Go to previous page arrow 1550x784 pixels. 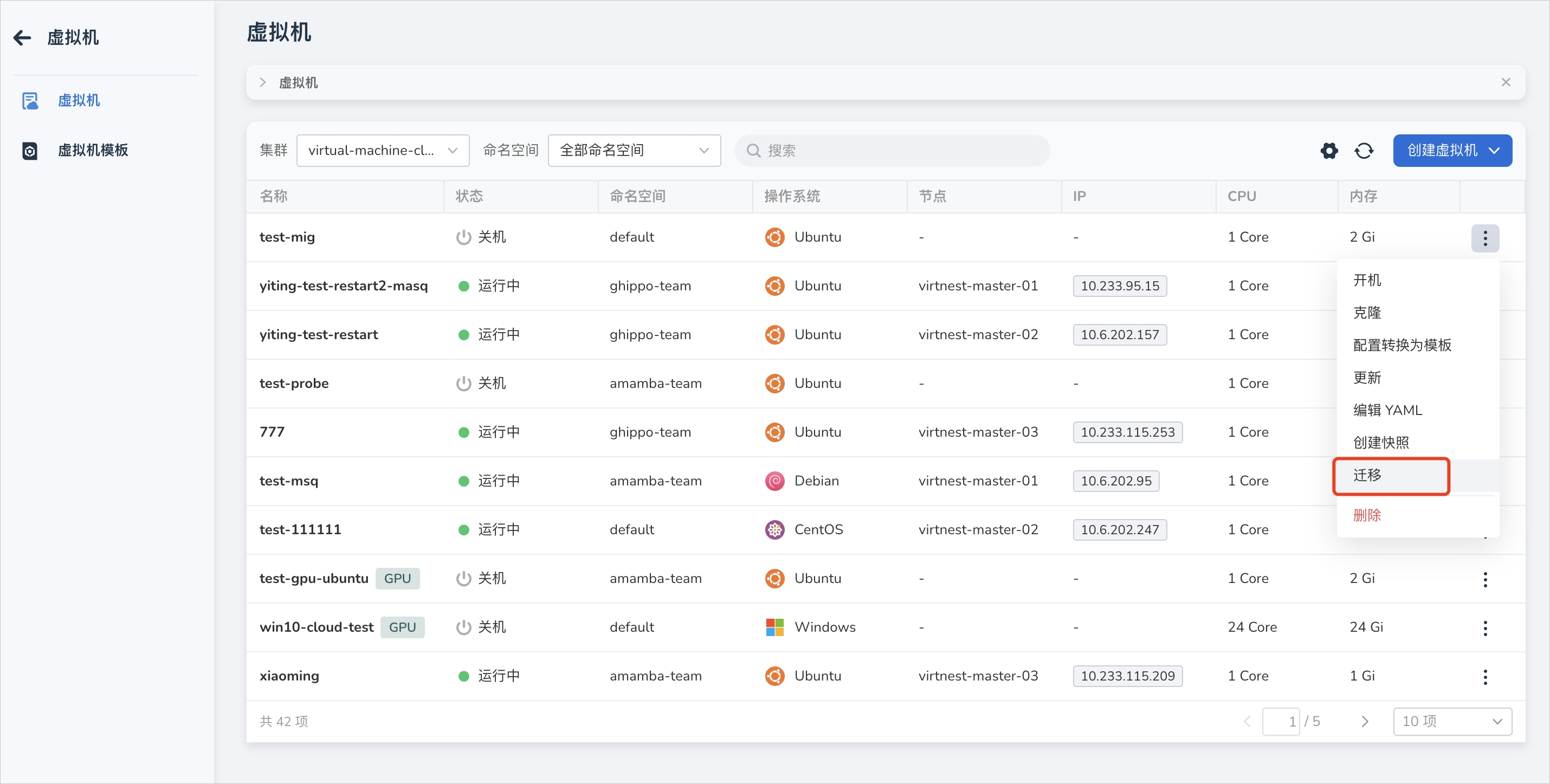1247,722
